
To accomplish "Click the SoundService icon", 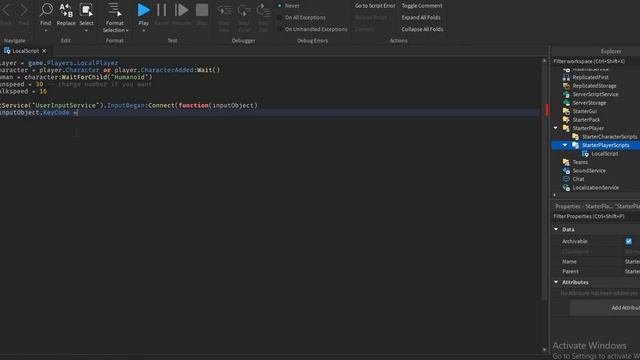I will pos(566,171).
